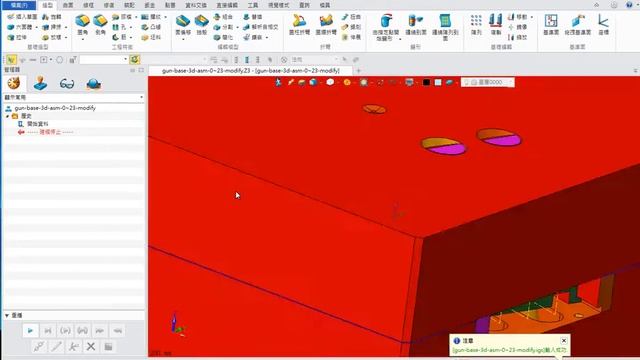Click the white background color swatch

pyautogui.click(x=438, y=82)
